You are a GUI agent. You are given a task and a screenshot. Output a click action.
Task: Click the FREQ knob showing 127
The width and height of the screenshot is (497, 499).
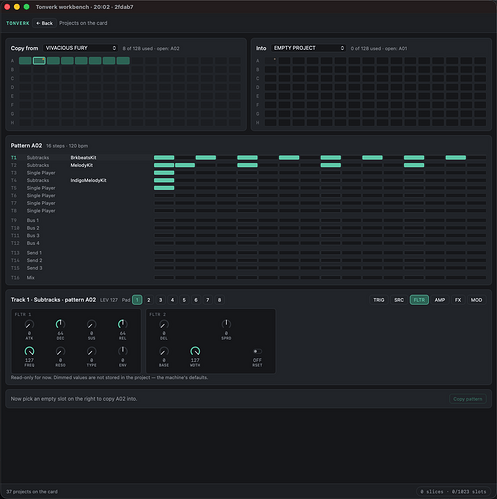[29, 351]
